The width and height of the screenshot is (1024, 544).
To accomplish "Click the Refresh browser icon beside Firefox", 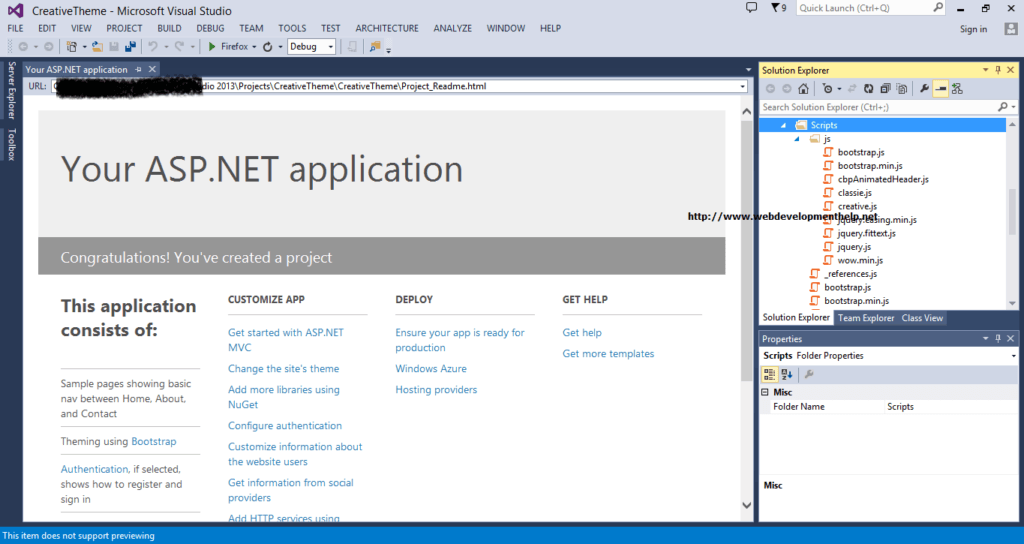I will 268,47.
